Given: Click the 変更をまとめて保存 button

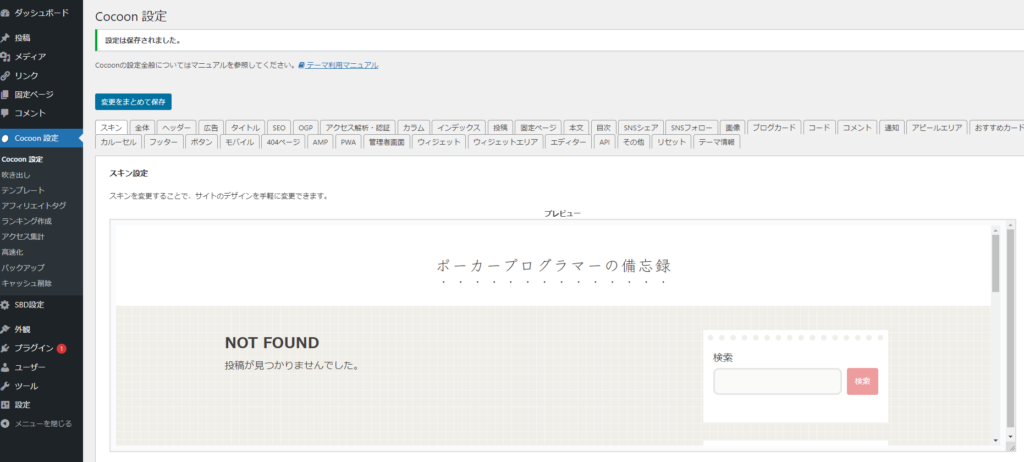Looking at the screenshot, I should click(133, 102).
